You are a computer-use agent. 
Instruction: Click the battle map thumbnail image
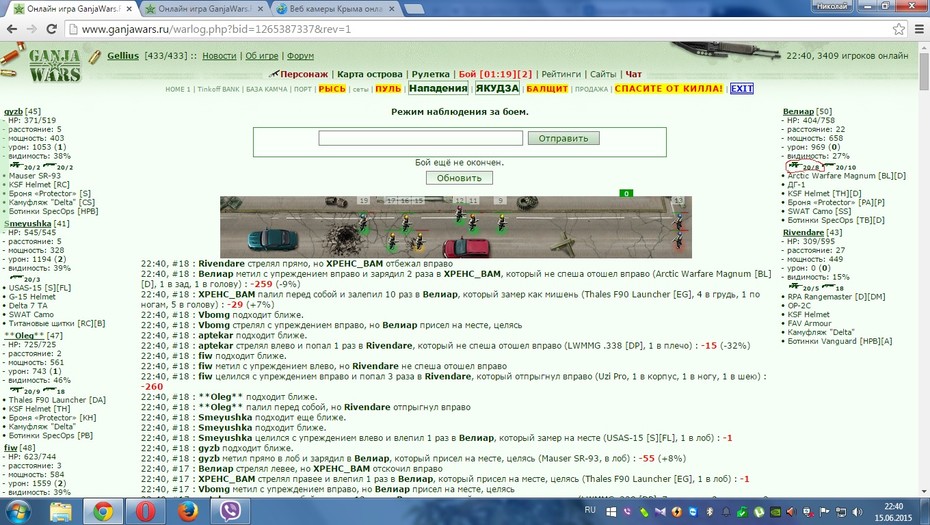coord(456,227)
